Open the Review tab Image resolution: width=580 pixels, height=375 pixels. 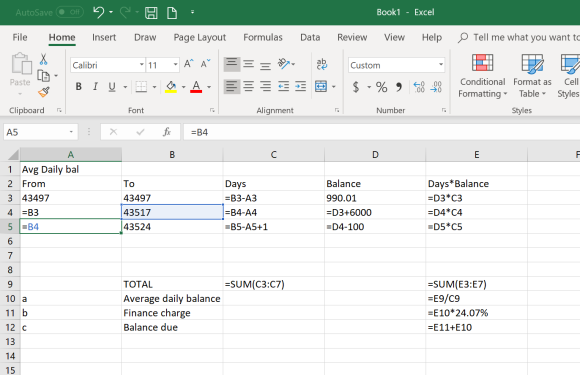[352, 37]
